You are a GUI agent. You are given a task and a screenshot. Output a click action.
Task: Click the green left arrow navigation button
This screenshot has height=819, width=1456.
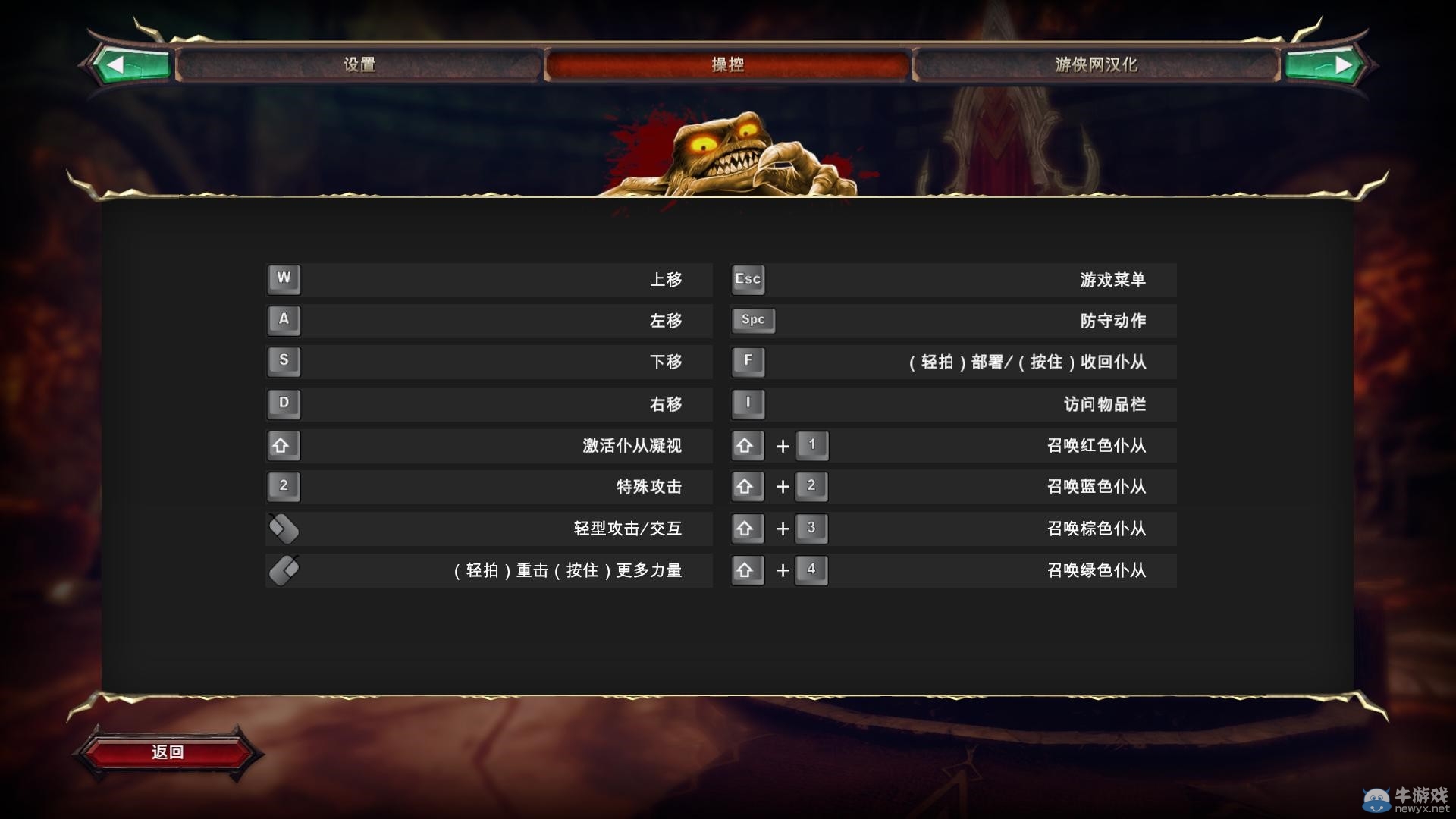tap(130, 65)
